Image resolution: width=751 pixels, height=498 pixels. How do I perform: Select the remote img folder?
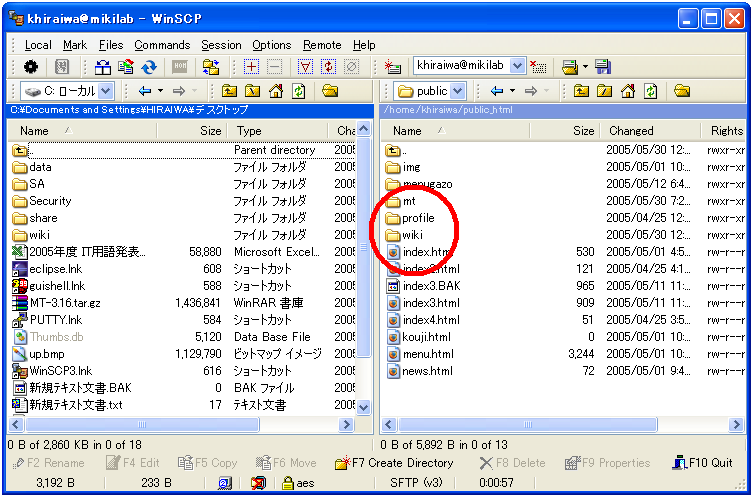[403, 167]
